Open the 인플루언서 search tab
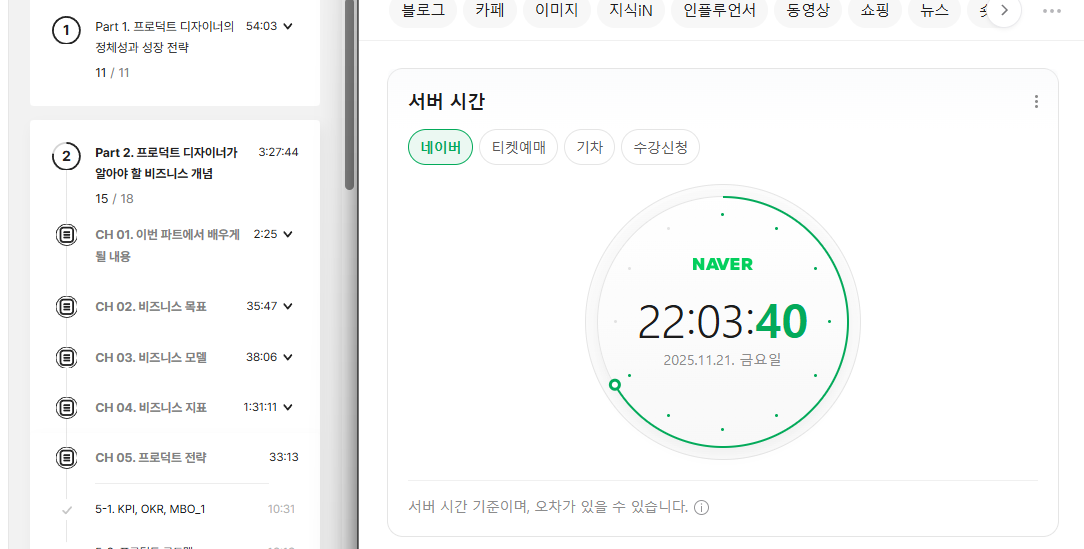The width and height of the screenshot is (1084, 549). pos(719,10)
